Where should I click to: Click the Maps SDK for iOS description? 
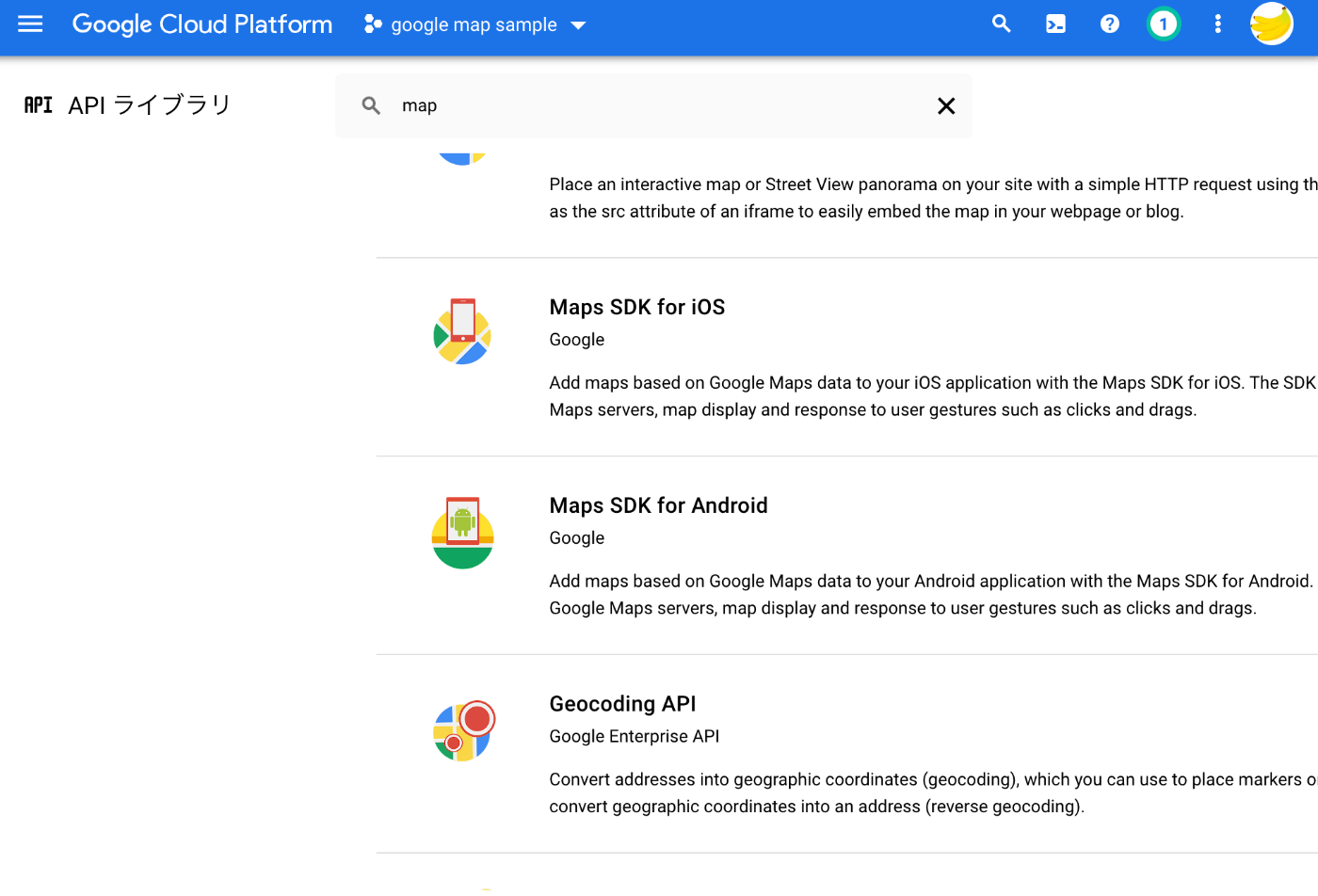click(933, 396)
